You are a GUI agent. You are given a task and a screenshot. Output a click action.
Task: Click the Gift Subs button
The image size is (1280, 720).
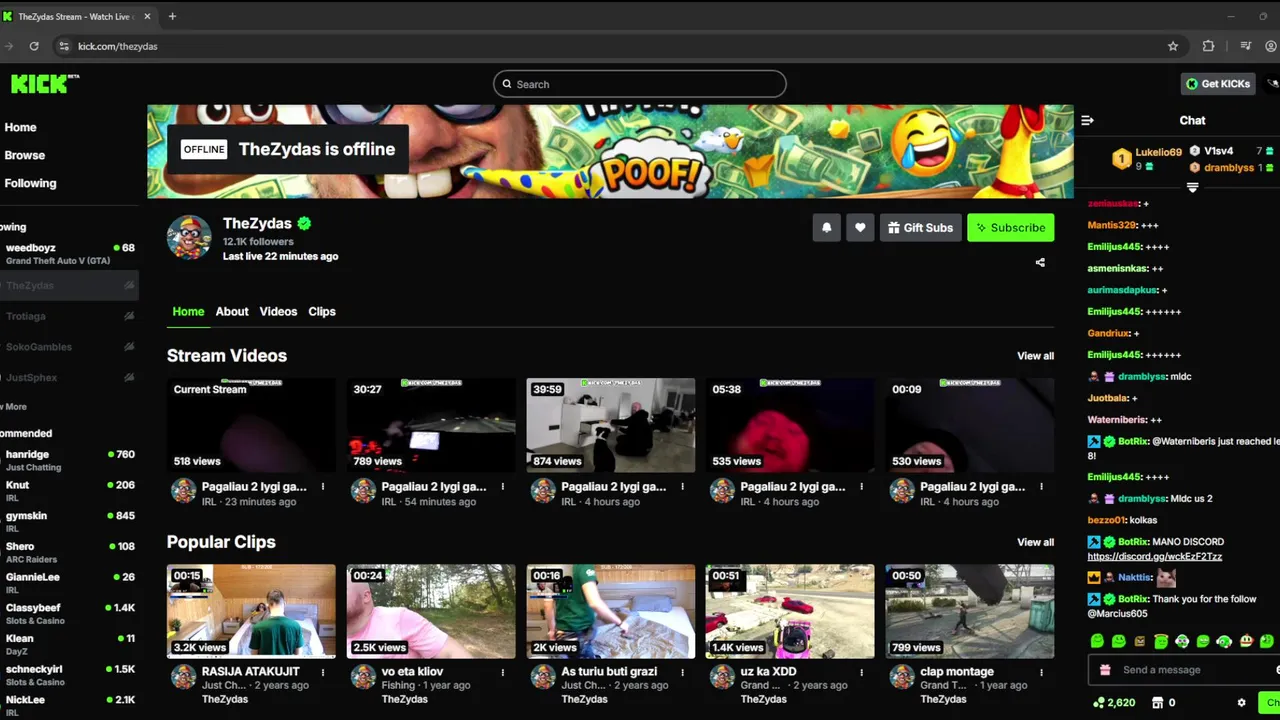920,228
